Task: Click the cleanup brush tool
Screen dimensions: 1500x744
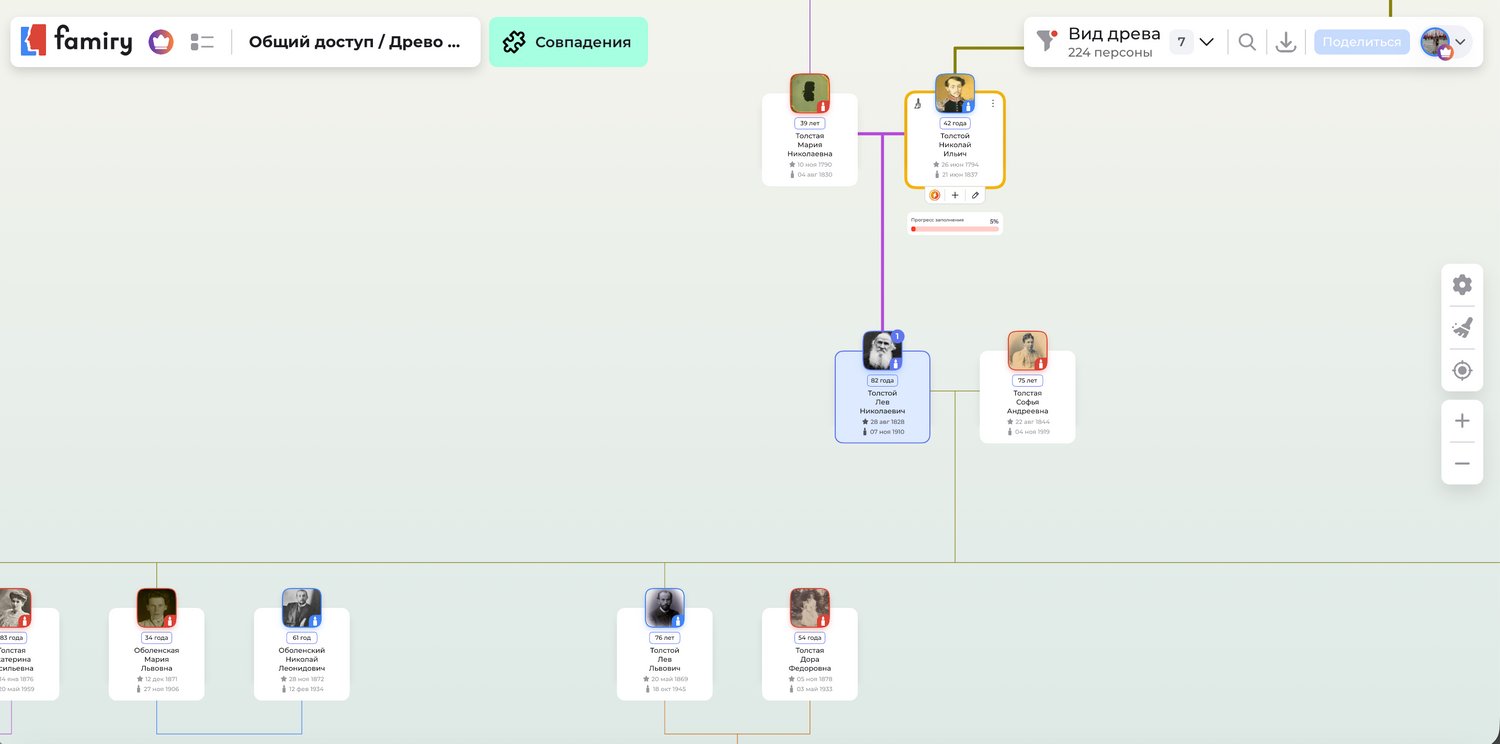Action: click(1462, 328)
